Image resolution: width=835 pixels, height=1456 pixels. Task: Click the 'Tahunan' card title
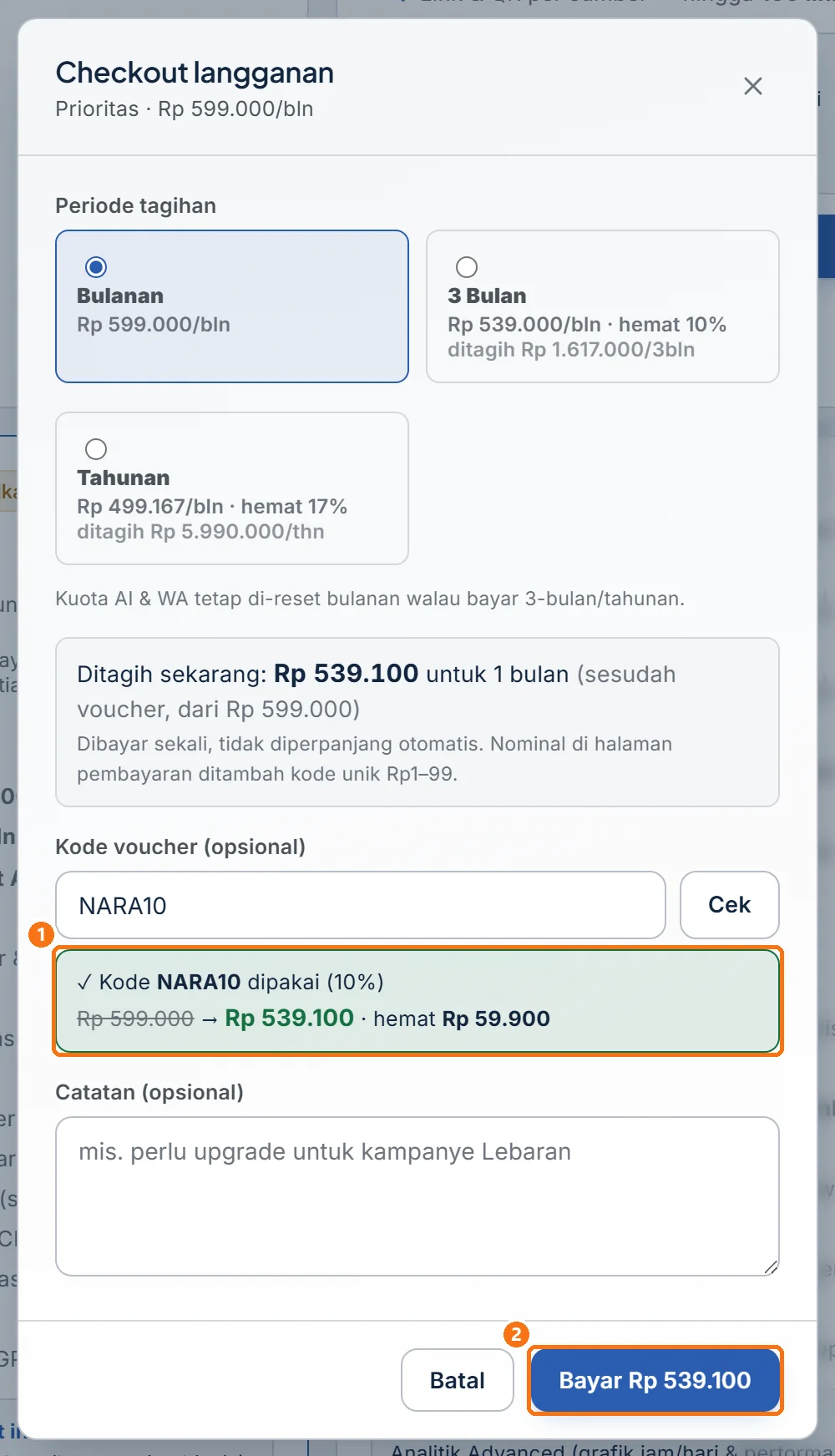pyautogui.click(x=124, y=478)
